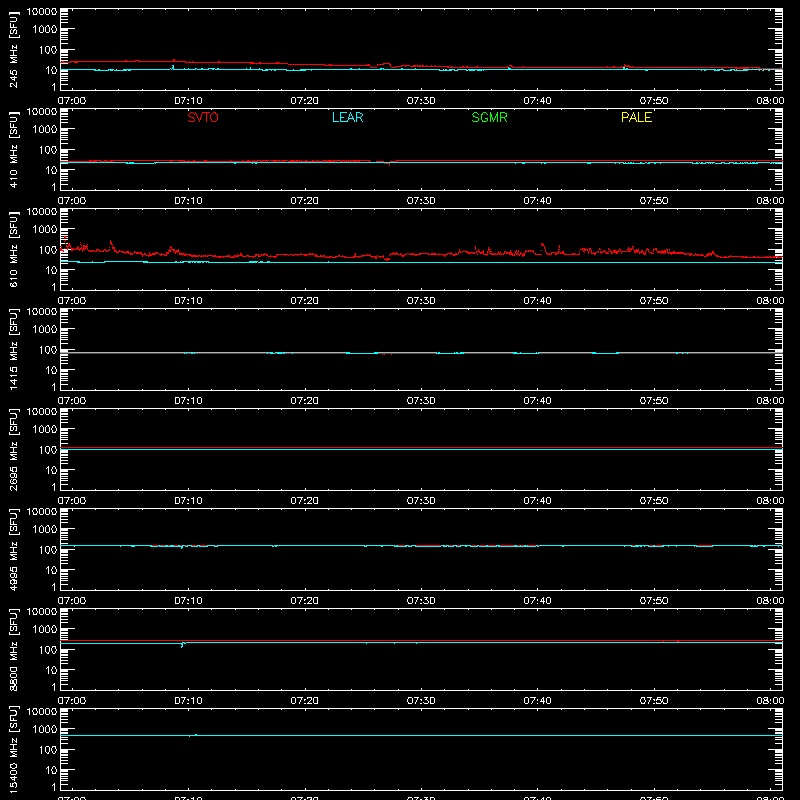The height and width of the screenshot is (800, 800).
Task: Click 07:40 tick under the 610 MHz panel
Action: pos(537,301)
